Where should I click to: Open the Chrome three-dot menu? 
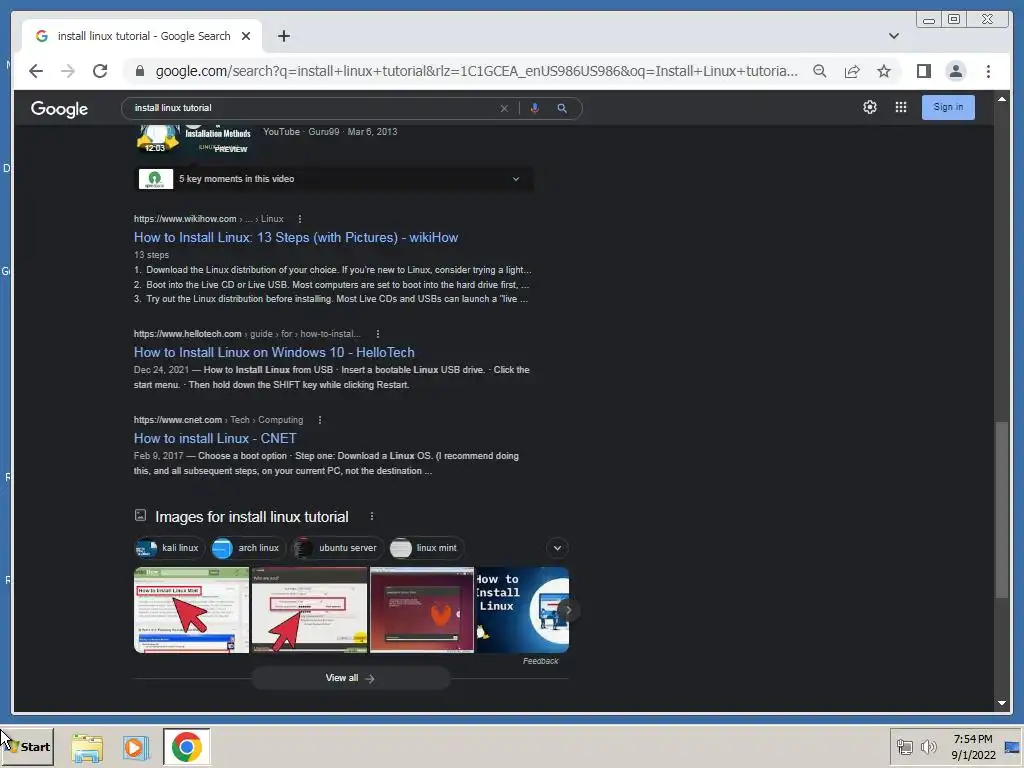(x=988, y=71)
